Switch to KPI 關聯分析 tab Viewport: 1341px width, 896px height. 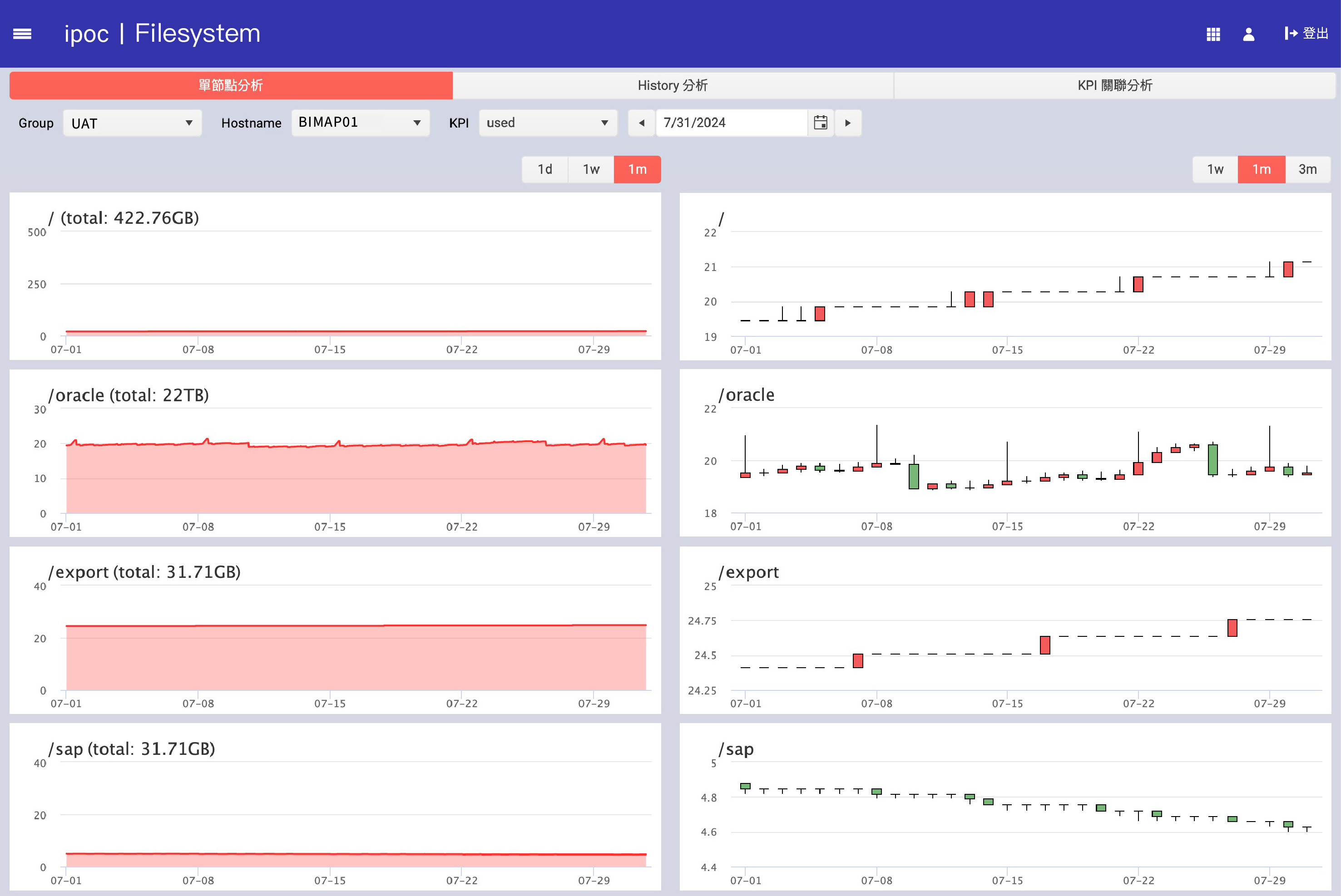click(x=1115, y=85)
